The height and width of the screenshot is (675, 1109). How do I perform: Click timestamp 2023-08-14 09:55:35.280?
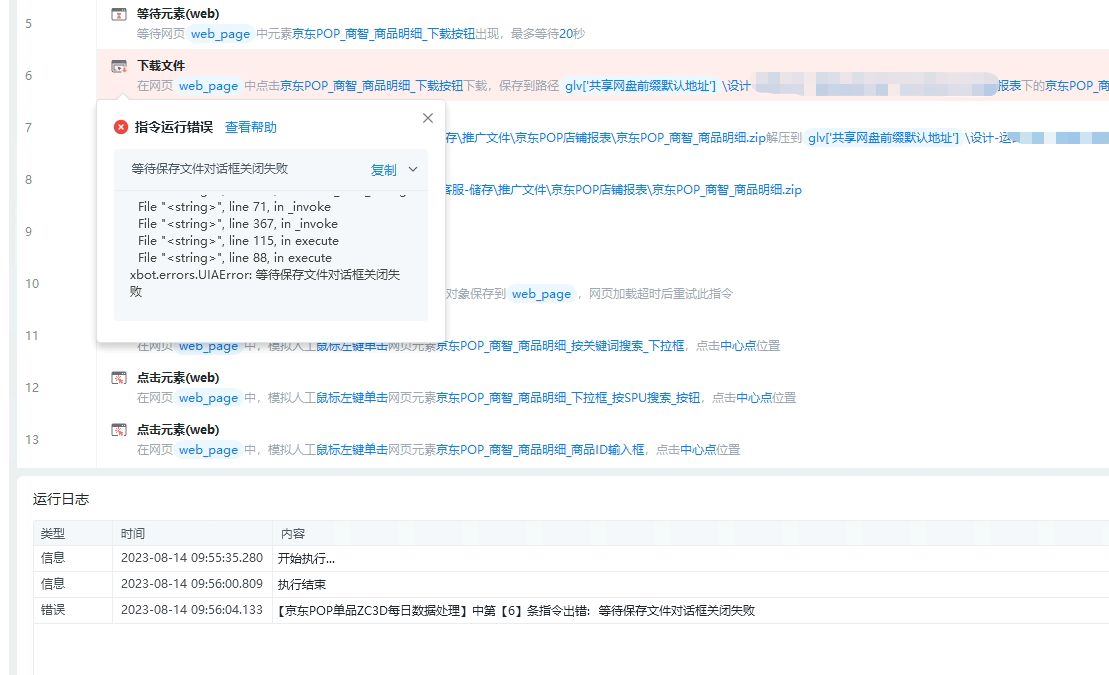[192, 558]
